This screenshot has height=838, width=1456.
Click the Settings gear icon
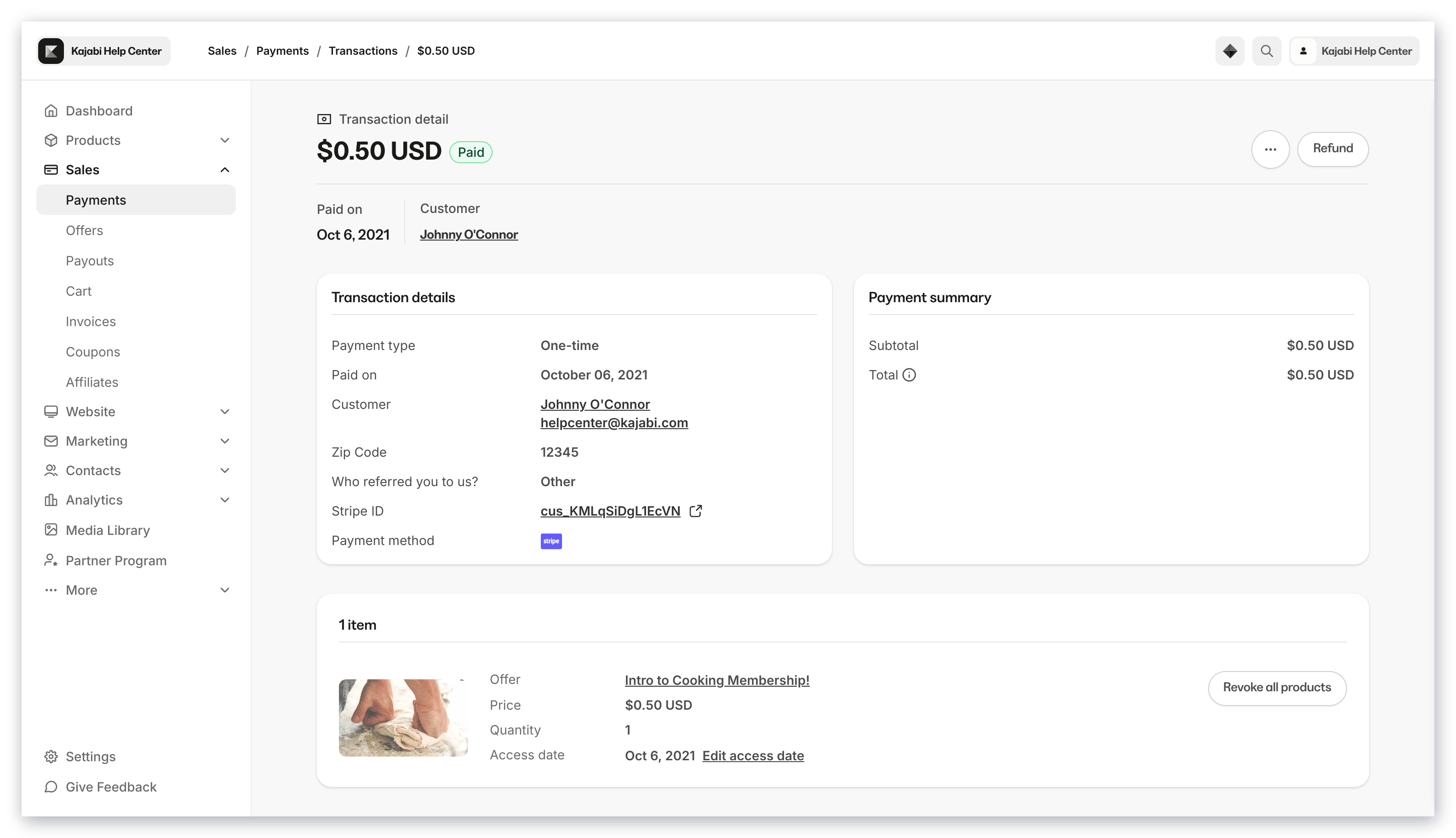coord(51,756)
